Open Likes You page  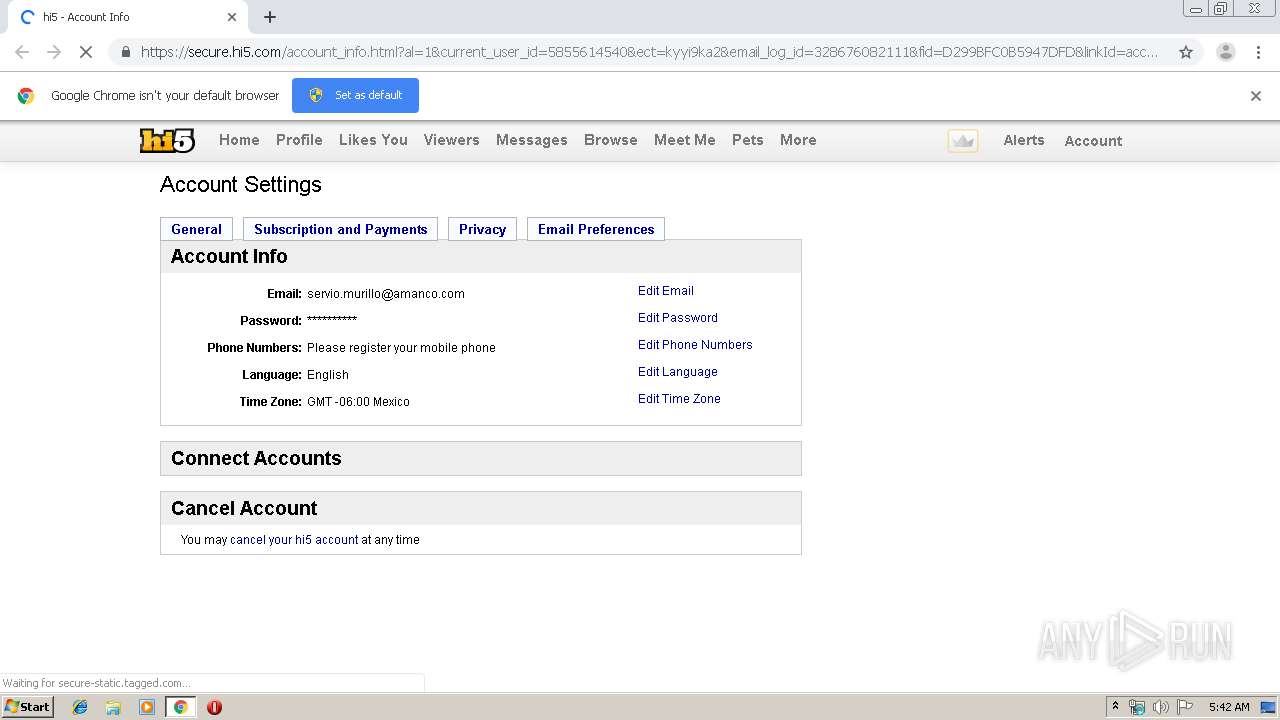tap(373, 140)
